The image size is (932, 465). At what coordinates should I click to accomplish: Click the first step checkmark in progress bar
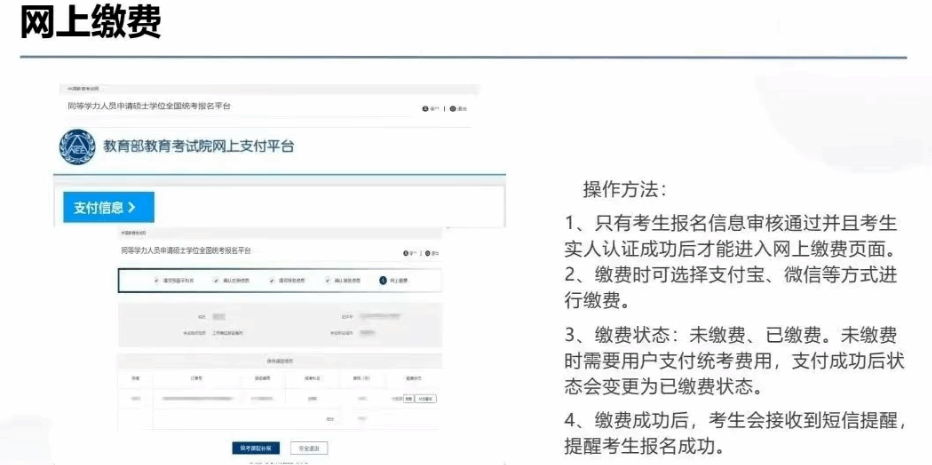[x=157, y=281]
